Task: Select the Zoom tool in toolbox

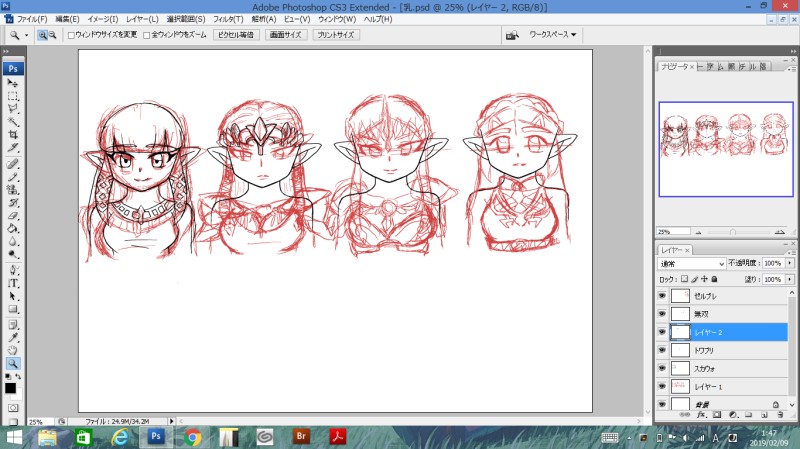Action: coord(13,363)
